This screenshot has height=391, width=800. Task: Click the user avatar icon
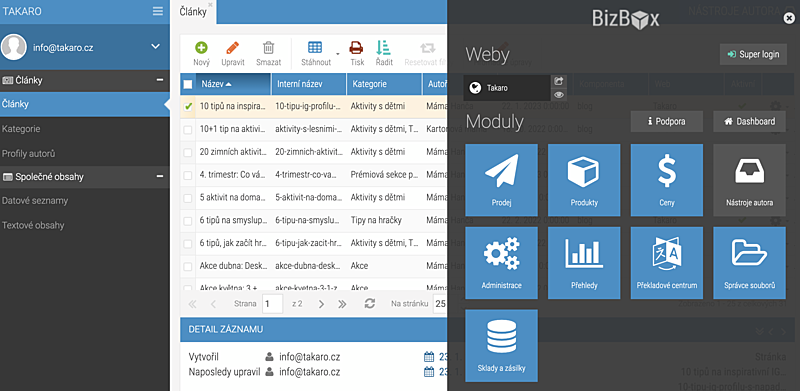pos(14,47)
